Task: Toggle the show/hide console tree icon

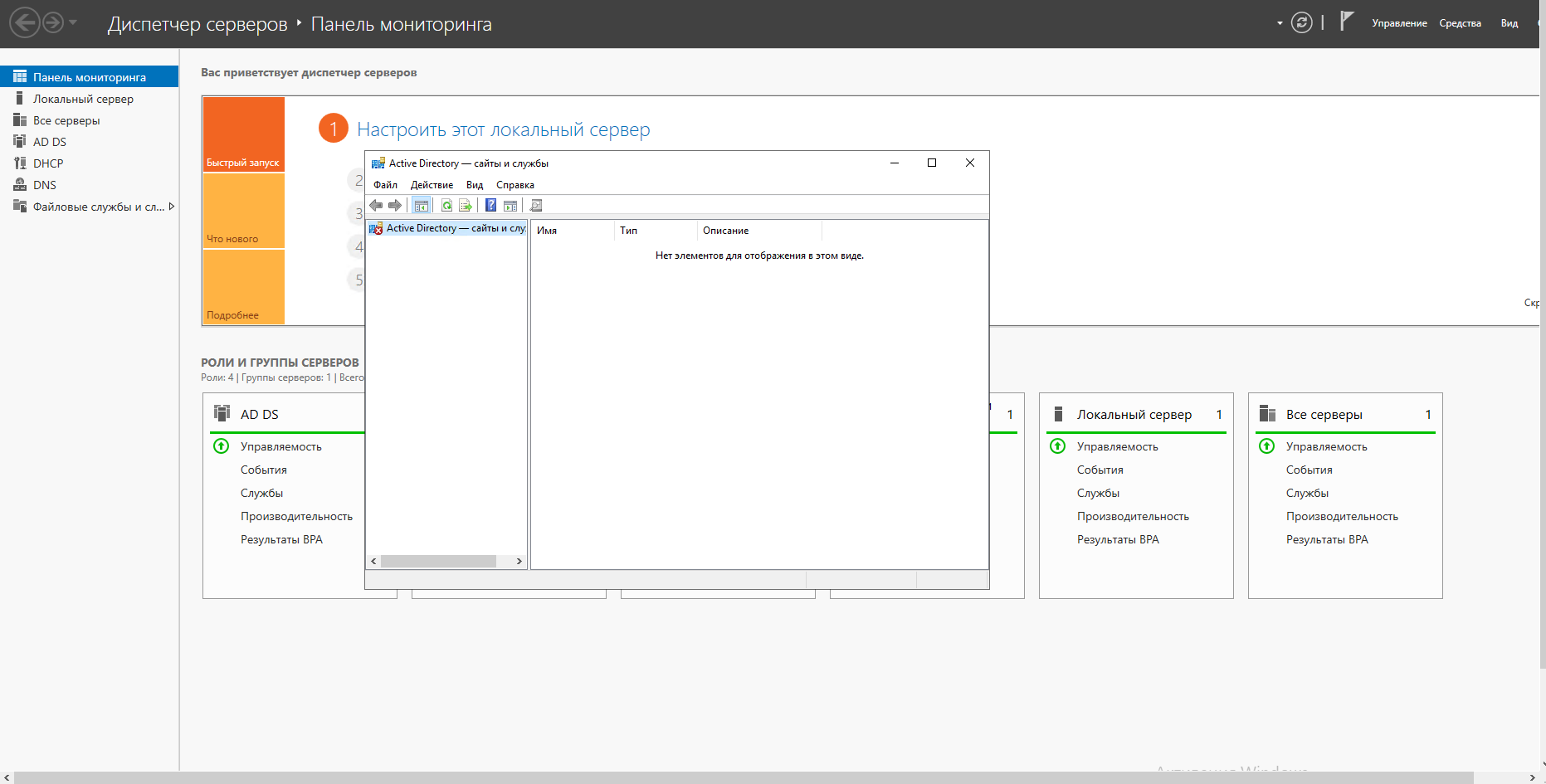Action: click(x=422, y=206)
